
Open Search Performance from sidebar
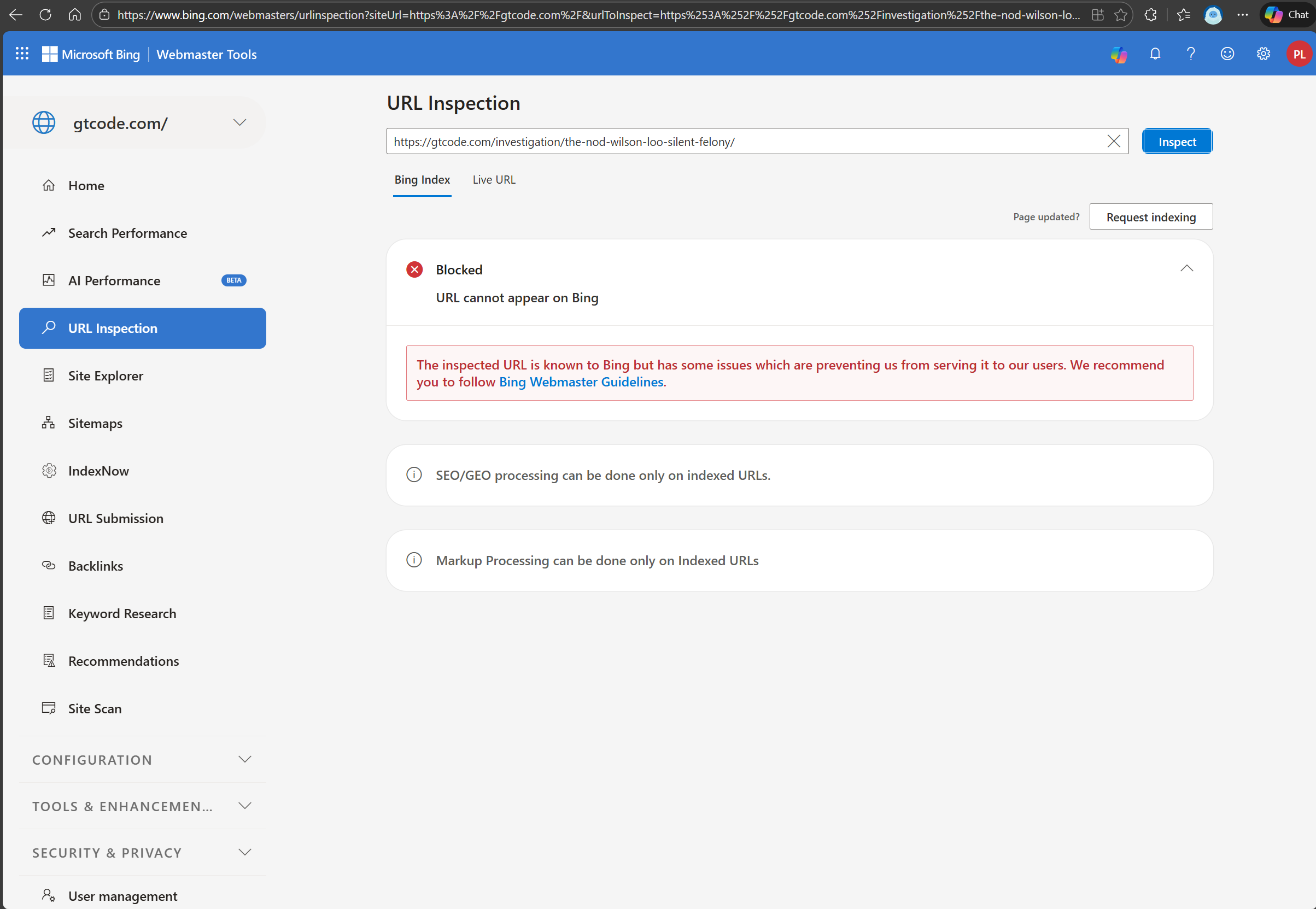pyautogui.click(x=127, y=233)
